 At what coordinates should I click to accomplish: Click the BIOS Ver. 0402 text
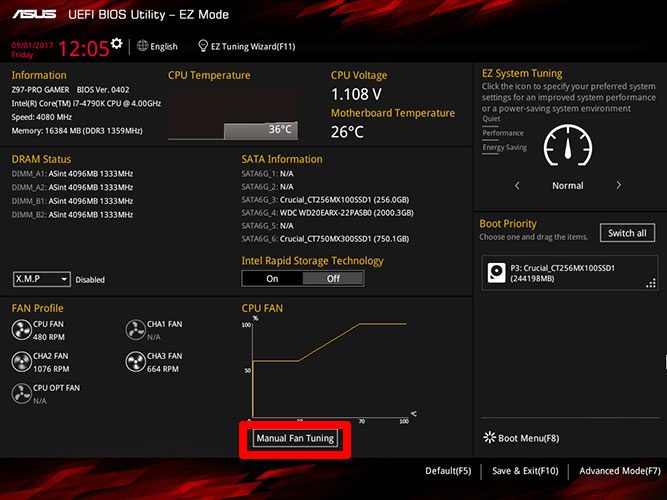[x=103, y=90]
